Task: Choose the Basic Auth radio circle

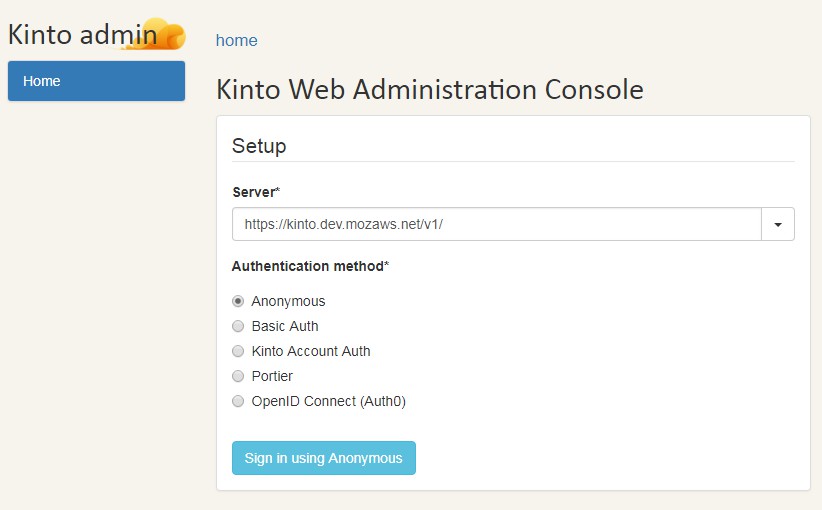Action: 238,326
